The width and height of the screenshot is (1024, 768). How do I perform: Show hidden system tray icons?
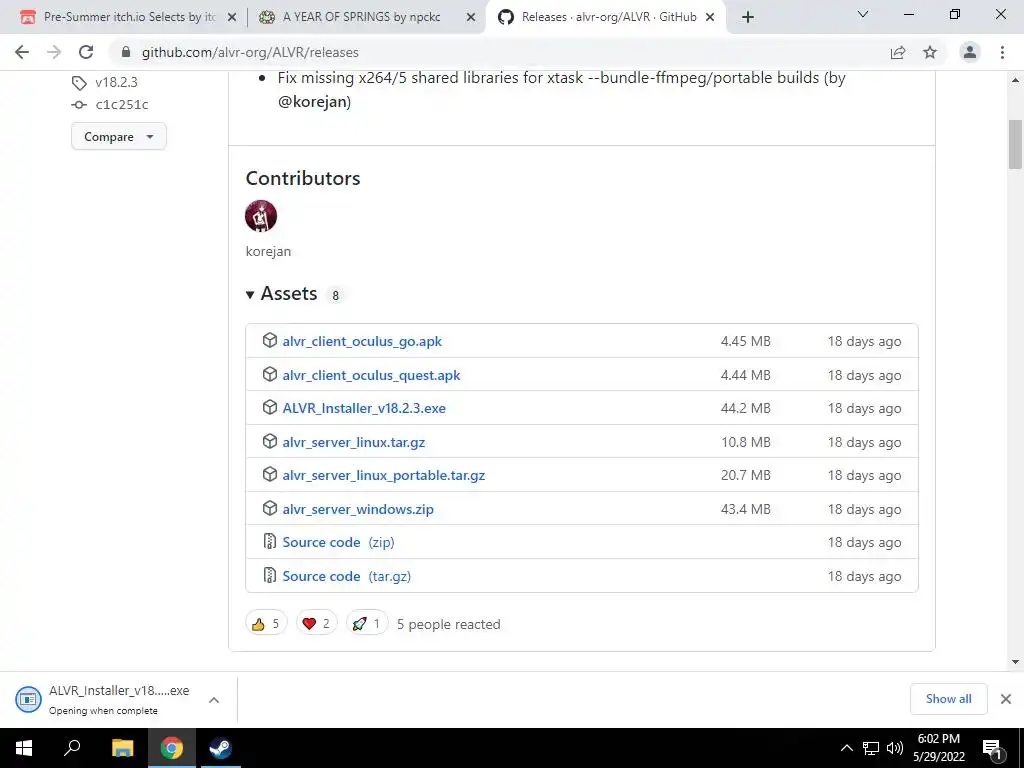846,748
